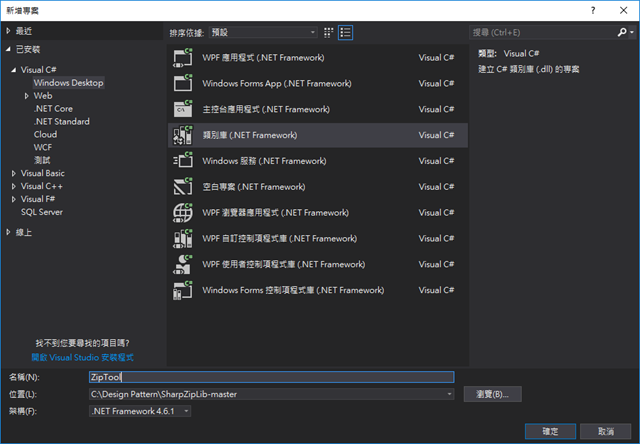Select the Windows Forms App template icon
The width and height of the screenshot is (640, 444).
[182, 83]
